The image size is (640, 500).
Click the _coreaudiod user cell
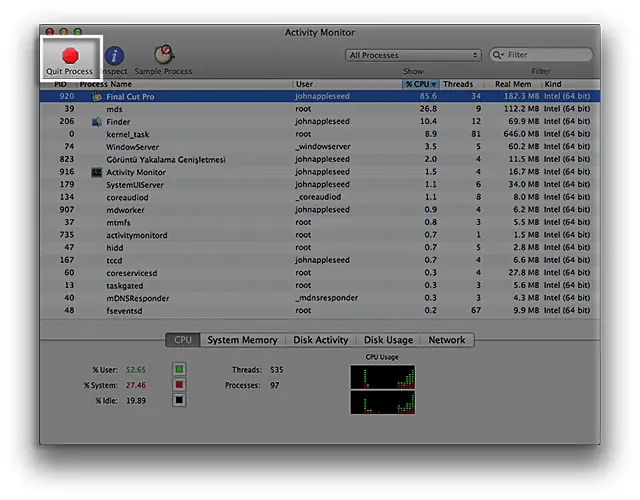[318, 197]
